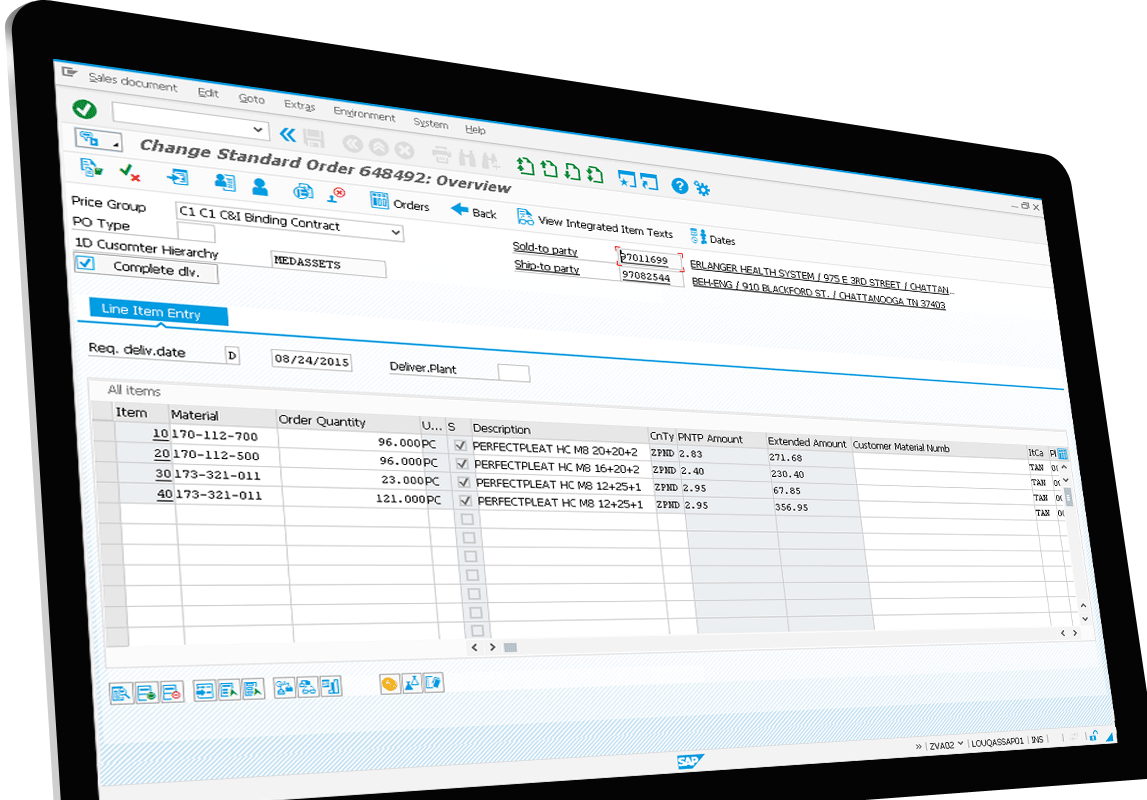Click the blue double-chevron back icon
The image size is (1147, 800).
288,134
